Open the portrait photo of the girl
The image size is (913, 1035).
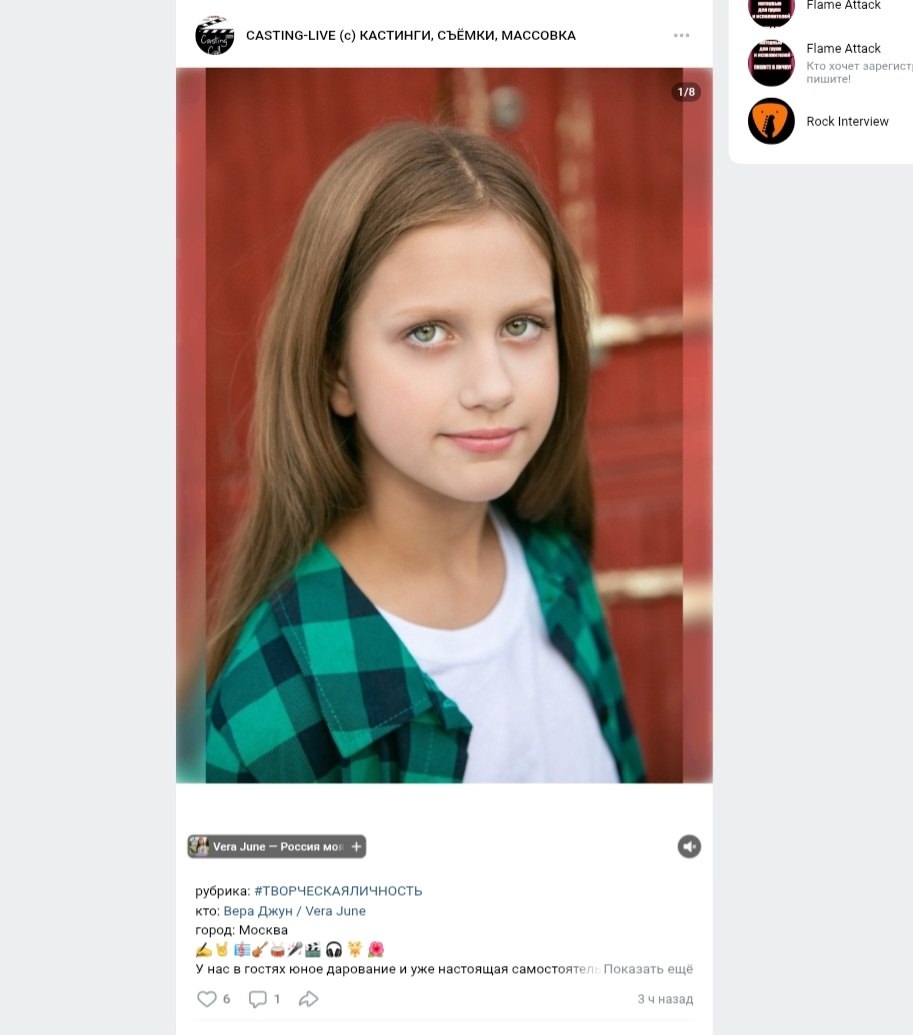point(444,425)
